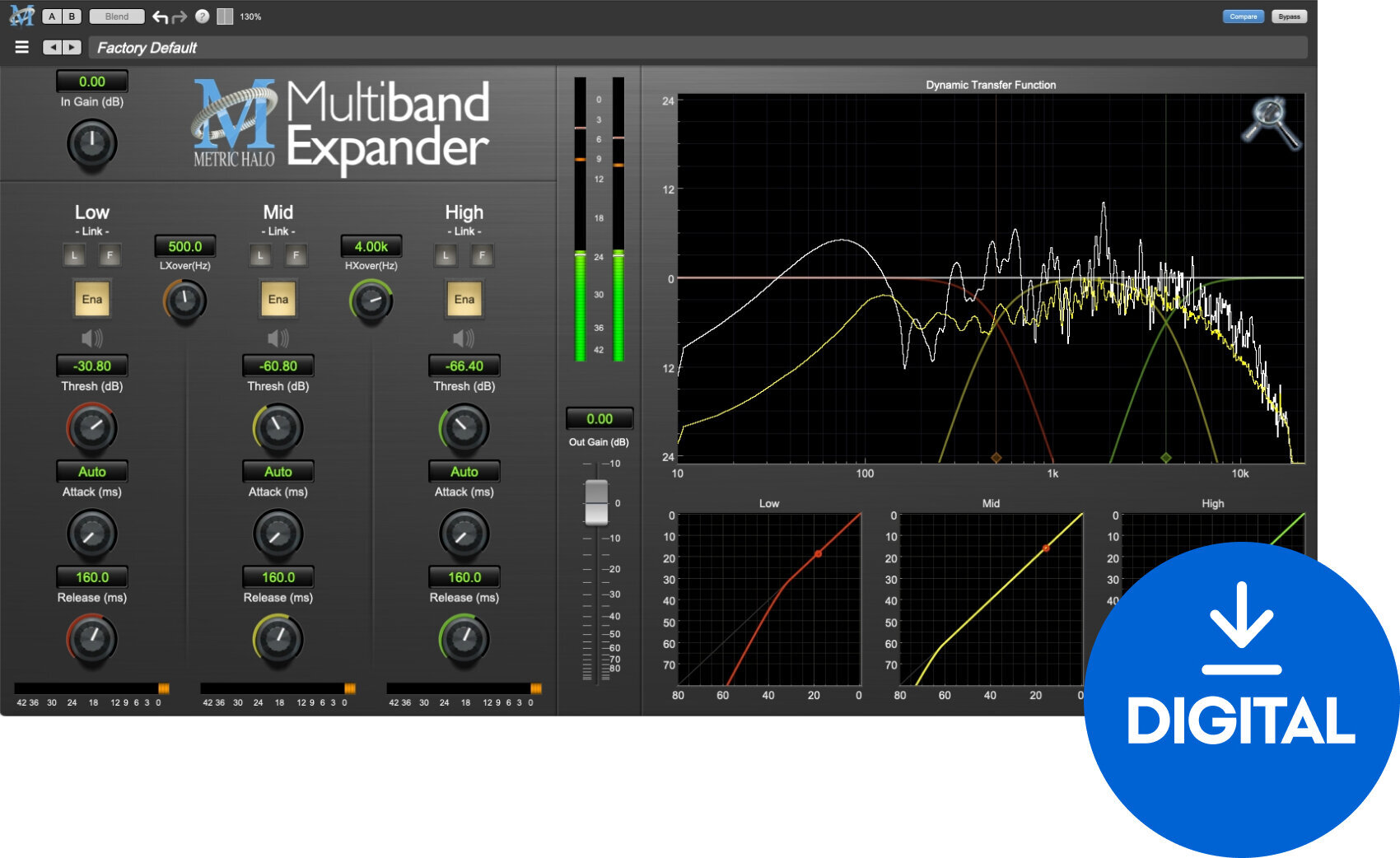Click Mid Attack Auto value field
Viewport: 1400px width, 858px height.
click(x=278, y=472)
